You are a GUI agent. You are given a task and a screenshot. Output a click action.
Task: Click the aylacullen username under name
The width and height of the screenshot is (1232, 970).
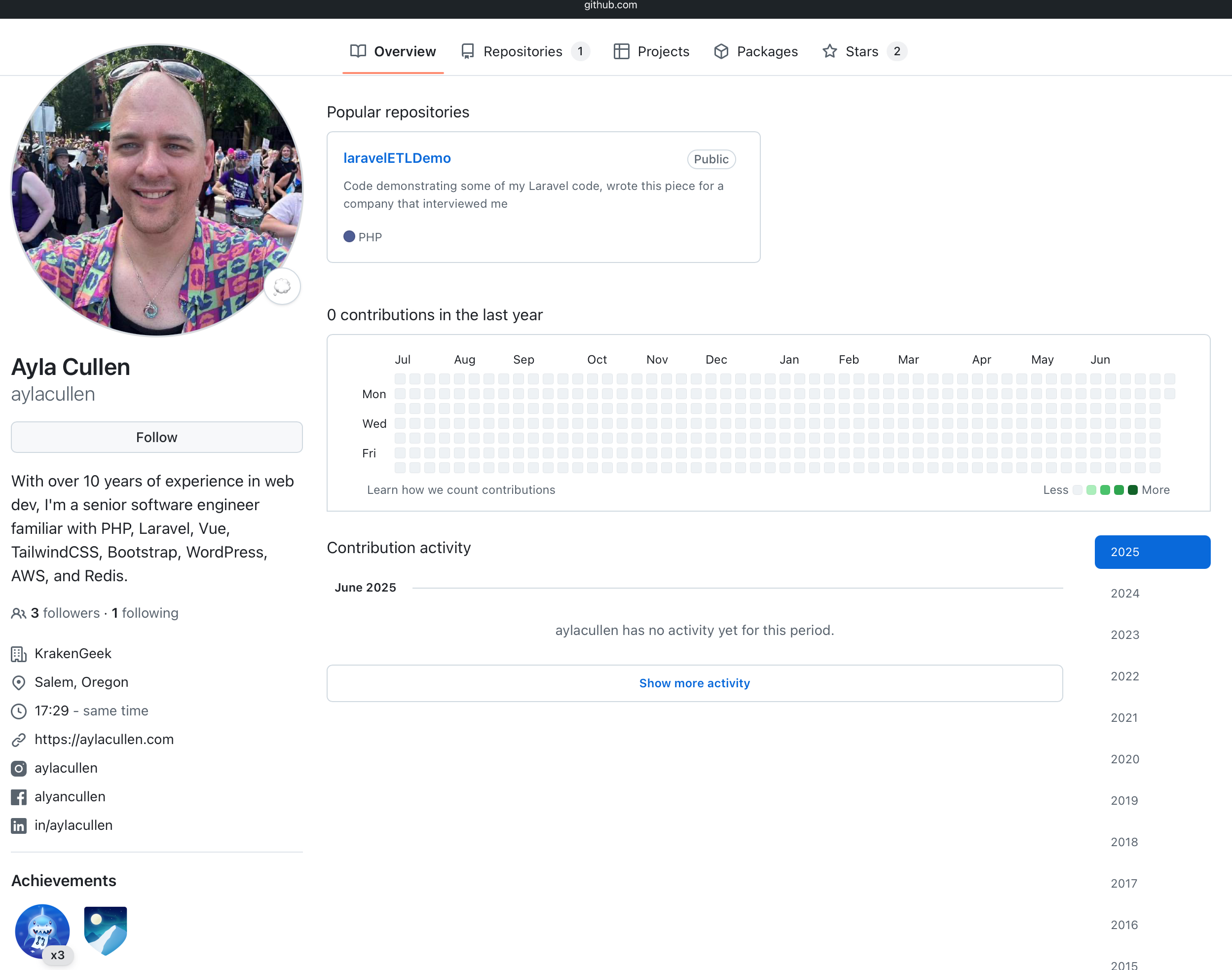[53, 394]
